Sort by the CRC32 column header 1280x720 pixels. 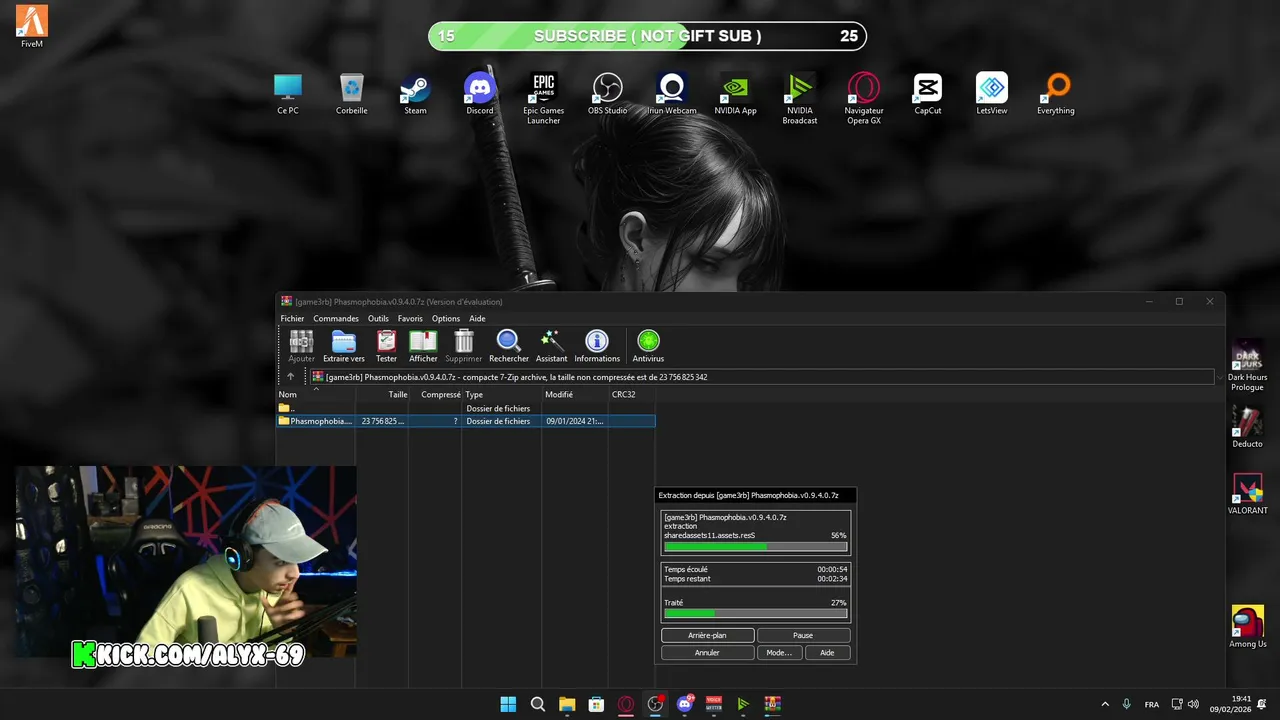tap(631, 394)
